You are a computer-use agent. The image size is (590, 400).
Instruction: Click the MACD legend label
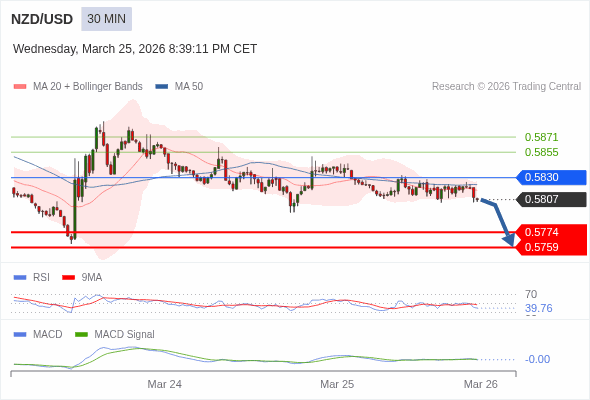pyautogui.click(x=47, y=335)
